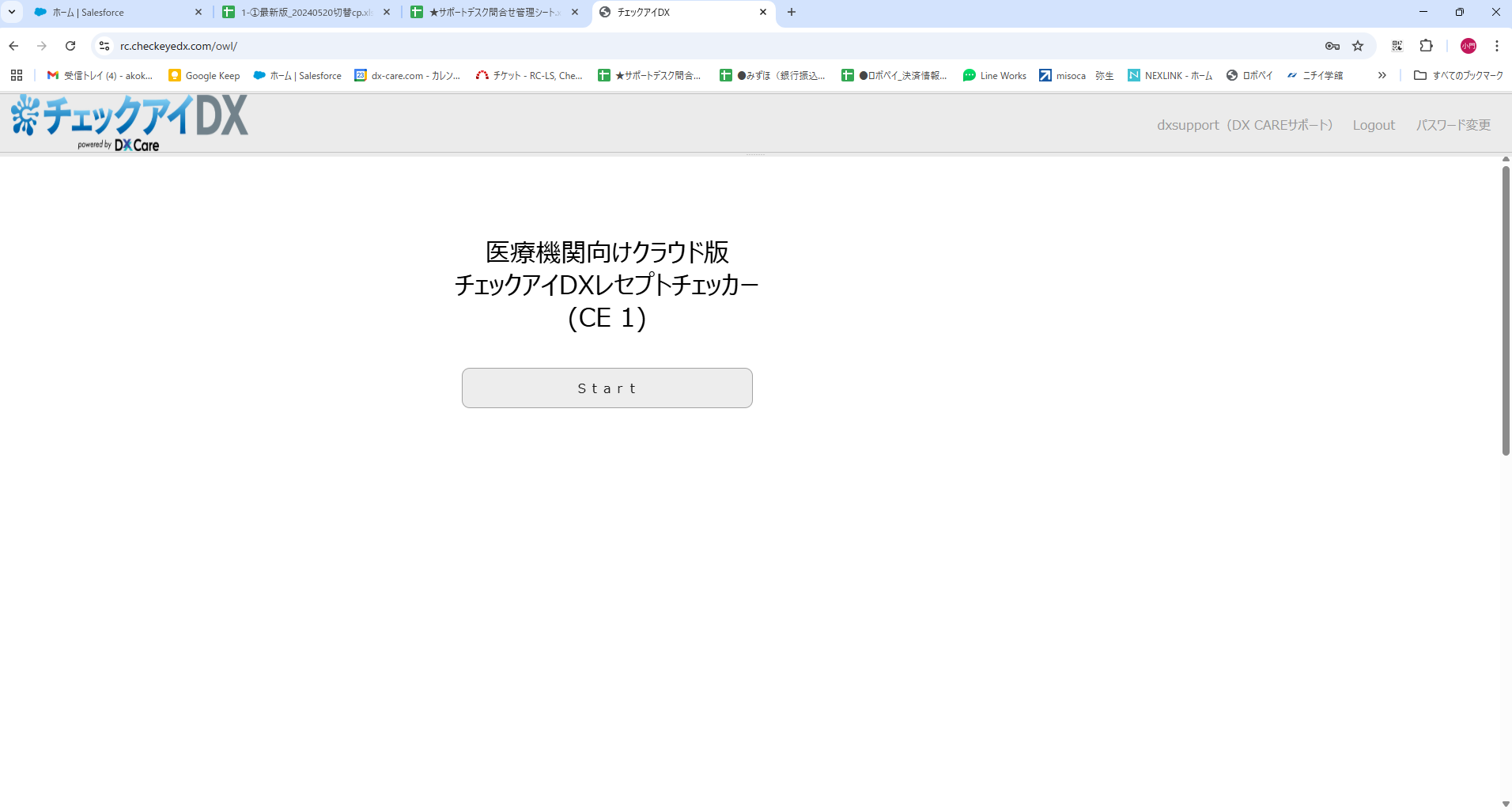
Task: Open the tab search dropdown arrow
Action: coord(12,13)
